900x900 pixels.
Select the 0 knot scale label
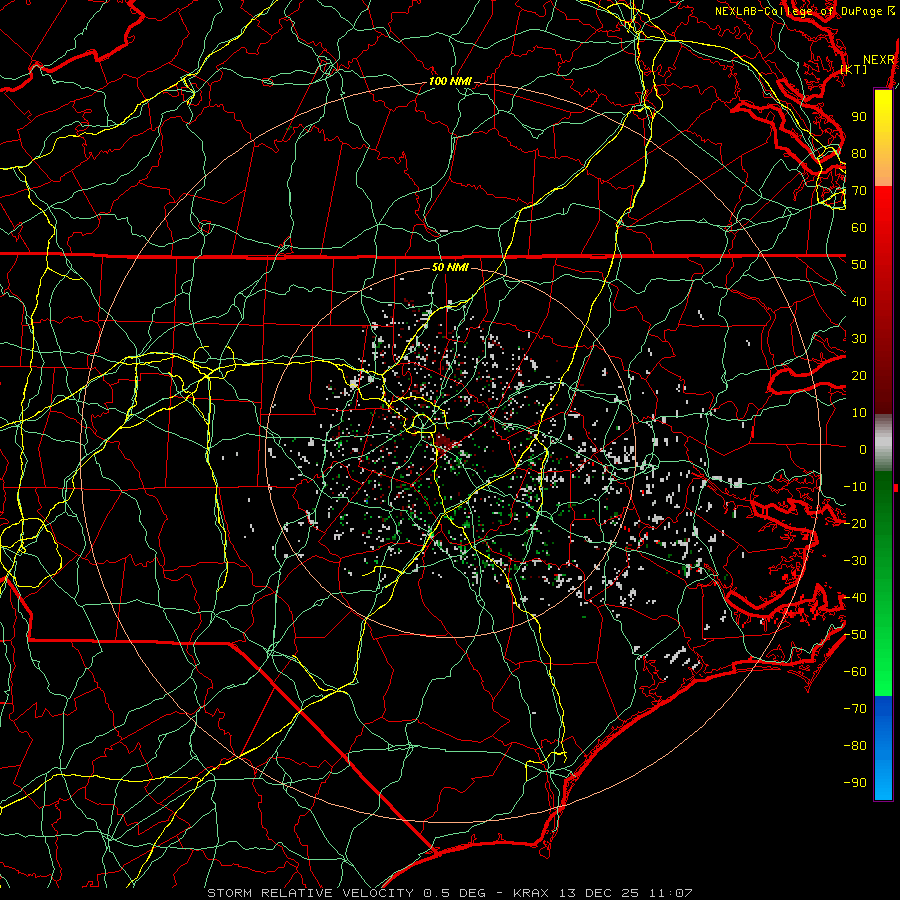click(x=863, y=450)
